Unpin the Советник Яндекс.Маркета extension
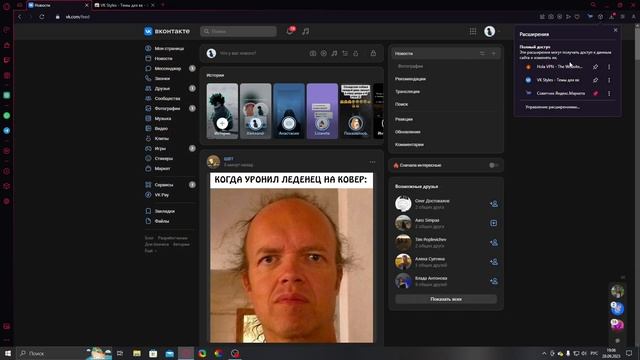The height and width of the screenshot is (360, 640). tap(596, 93)
